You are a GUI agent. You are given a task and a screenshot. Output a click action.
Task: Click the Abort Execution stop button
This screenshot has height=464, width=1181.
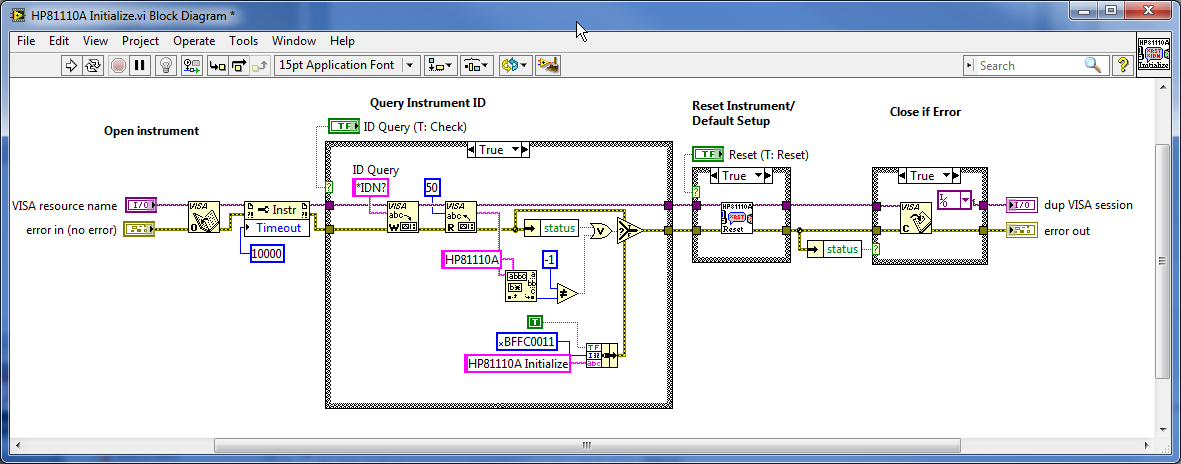(118, 66)
